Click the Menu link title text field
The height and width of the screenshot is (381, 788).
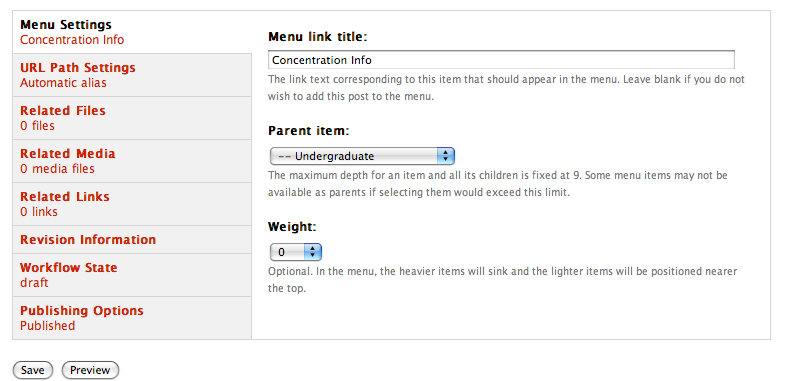[x=501, y=60]
